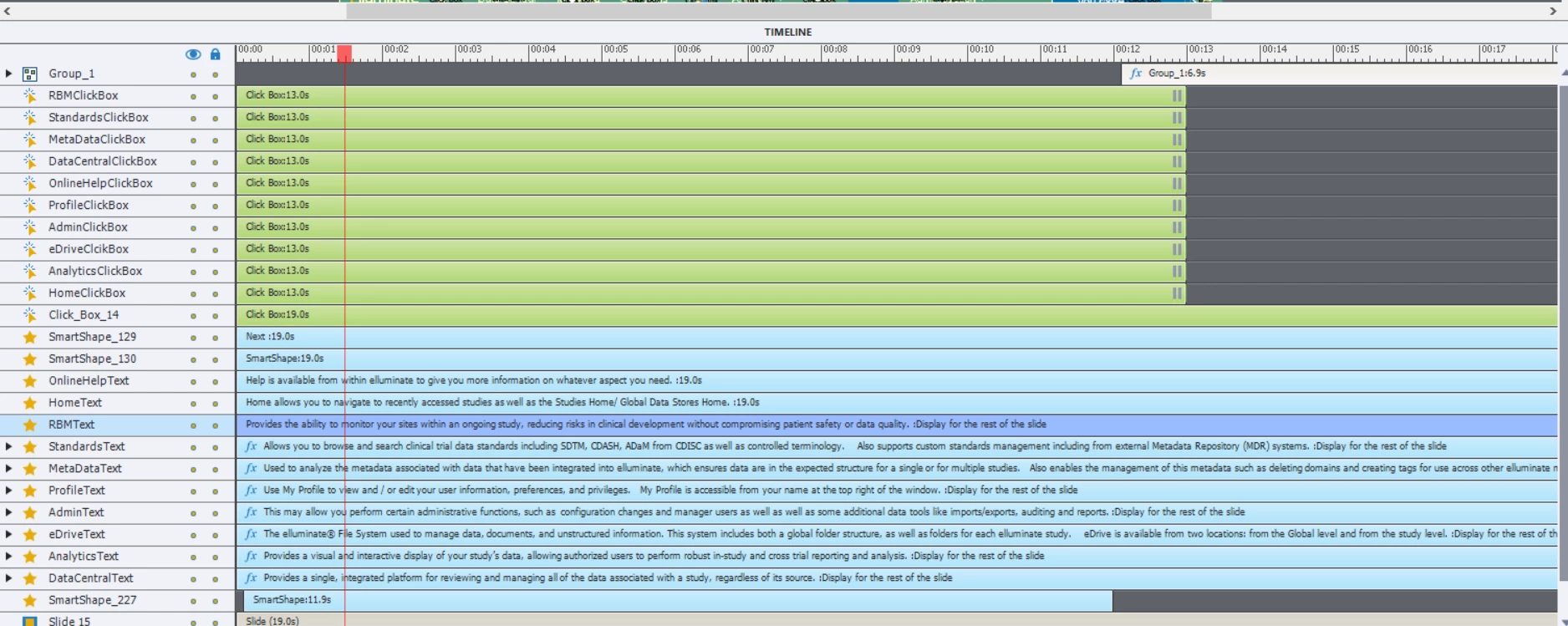Viewport: 1568px width, 626px height.
Task: Click the MetaDataClickBox click box icon
Action: (29, 140)
